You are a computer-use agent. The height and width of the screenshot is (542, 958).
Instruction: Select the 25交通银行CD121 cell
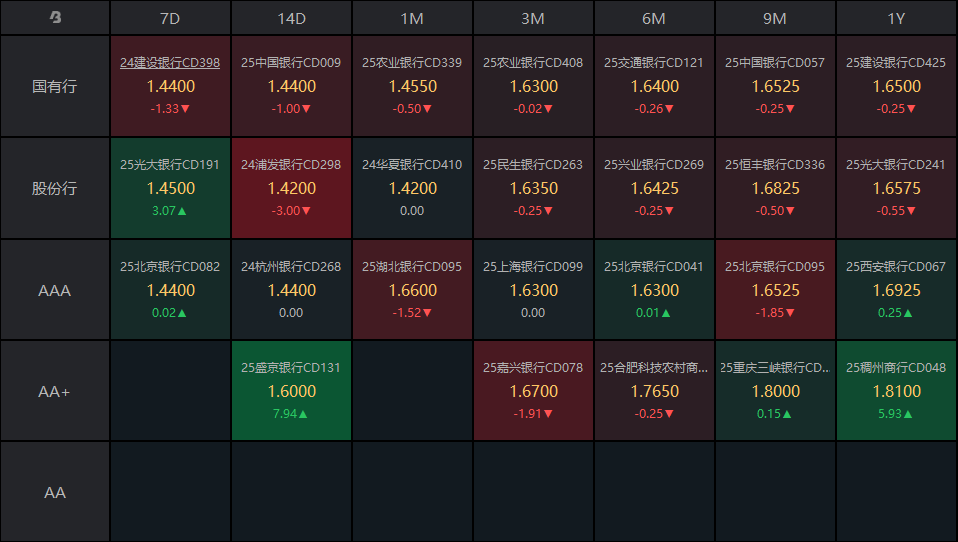654,86
